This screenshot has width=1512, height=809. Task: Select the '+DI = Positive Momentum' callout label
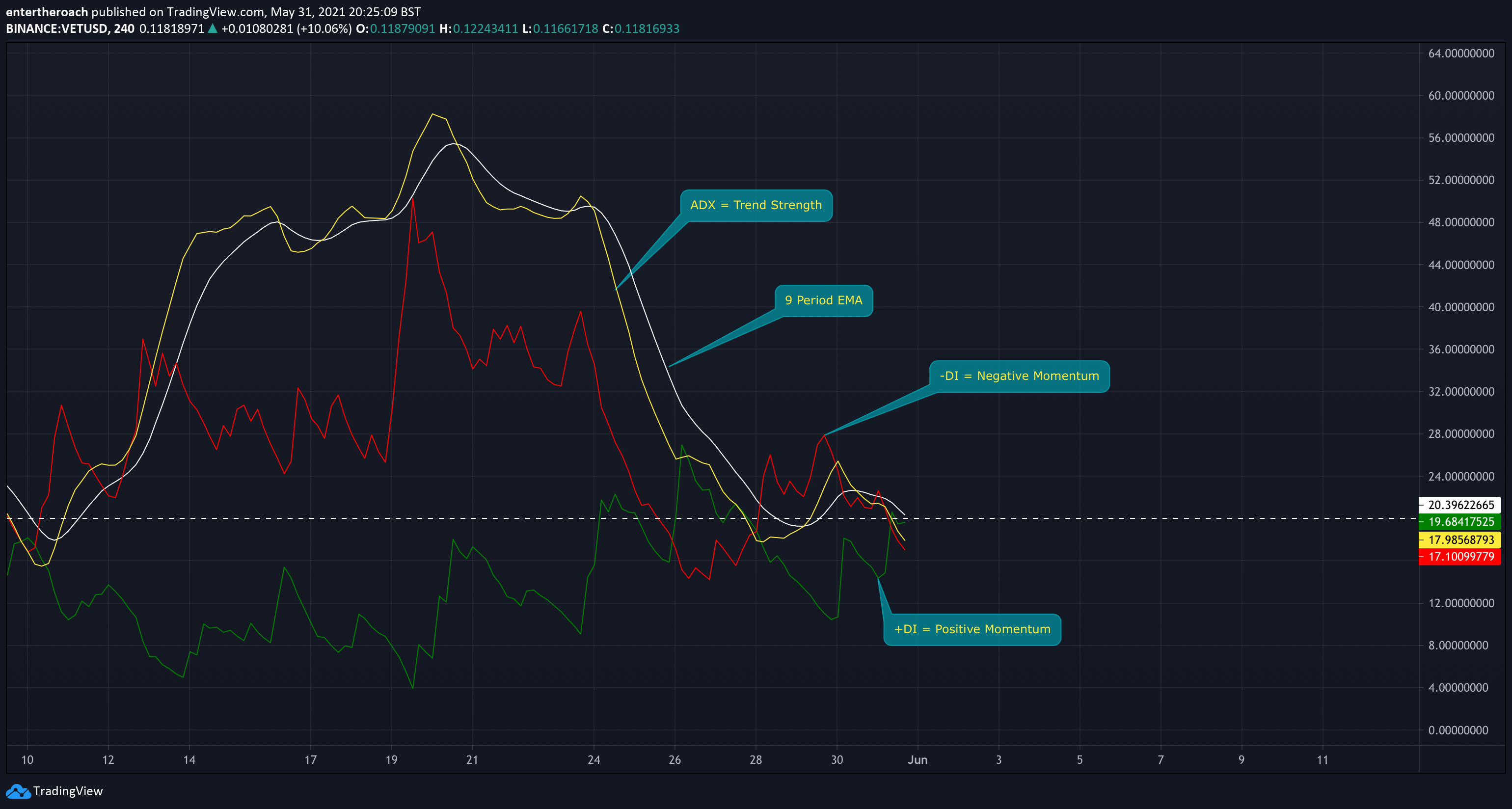click(x=972, y=629)
